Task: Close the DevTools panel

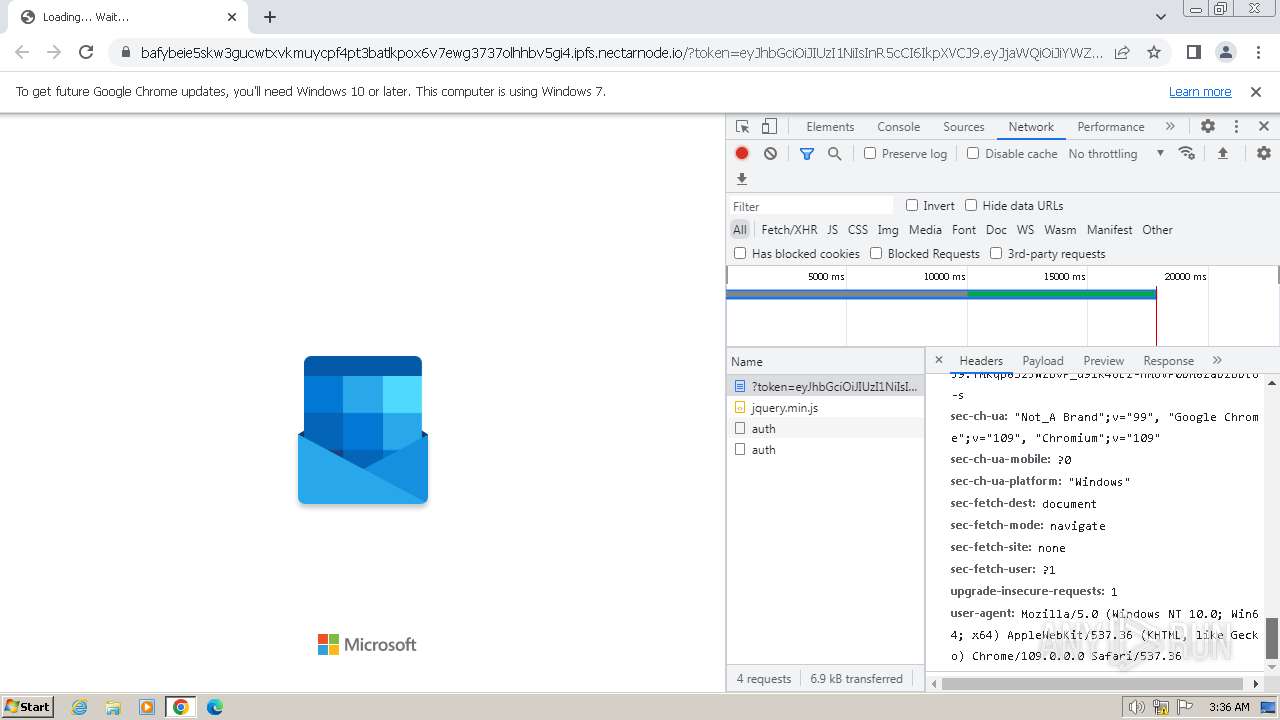Action: coord(1264,127)
